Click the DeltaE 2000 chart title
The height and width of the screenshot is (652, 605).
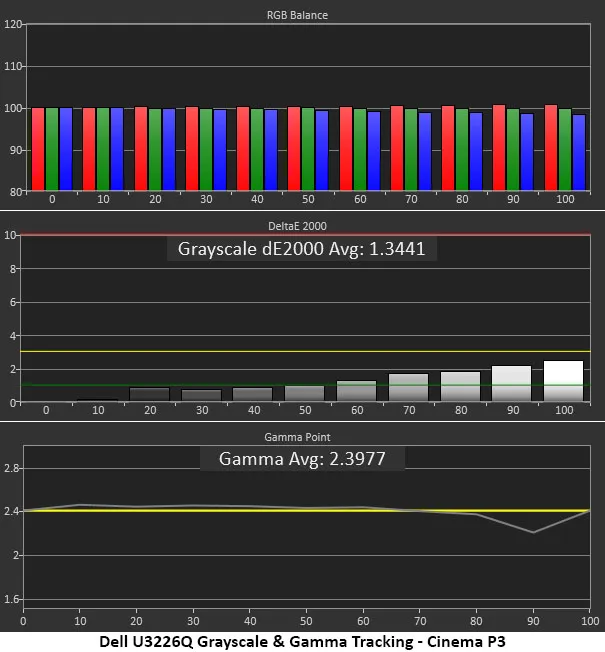tap(302, 227)
